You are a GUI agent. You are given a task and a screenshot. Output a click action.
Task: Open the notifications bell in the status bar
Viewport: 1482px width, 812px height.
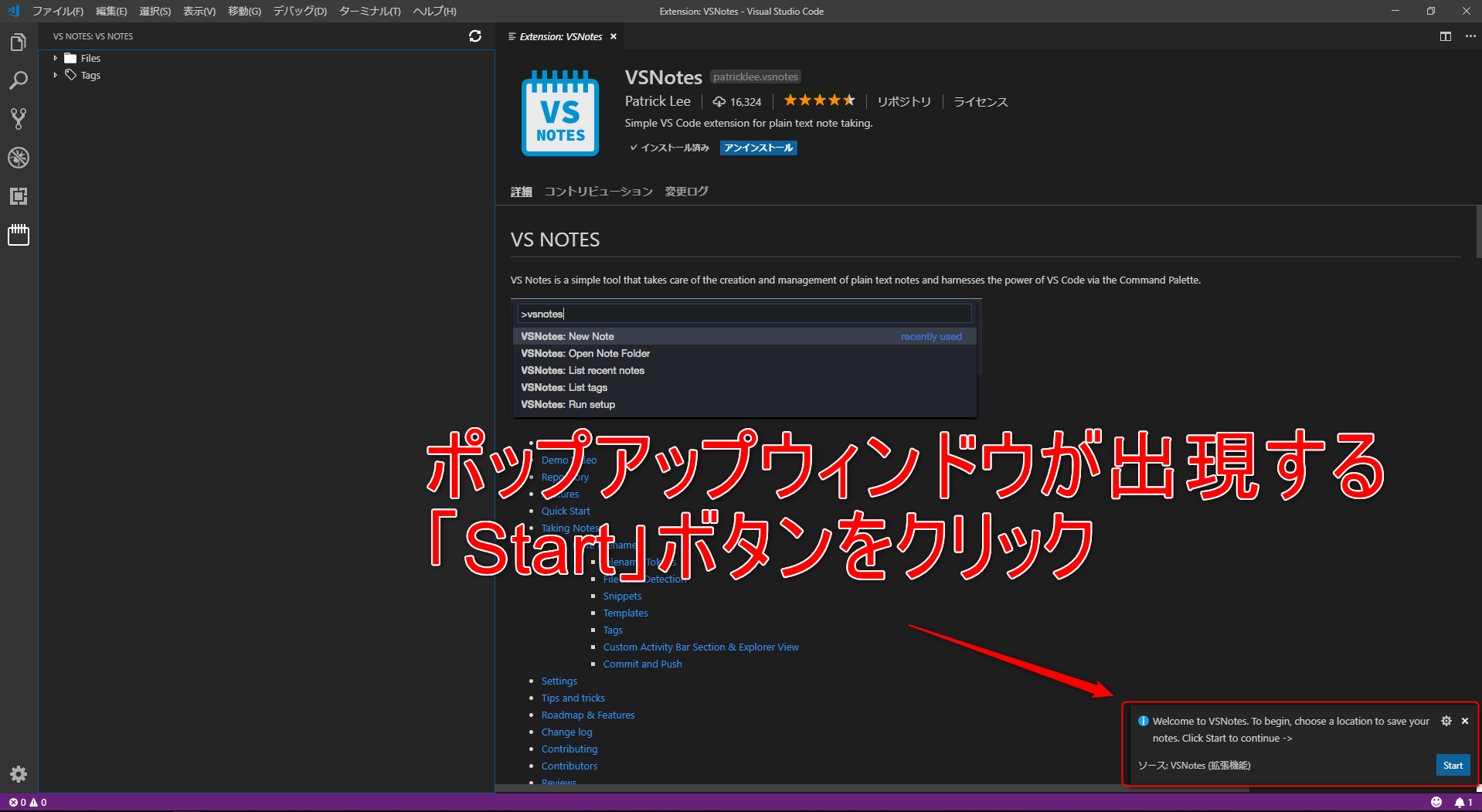[x=1463, y=802]
